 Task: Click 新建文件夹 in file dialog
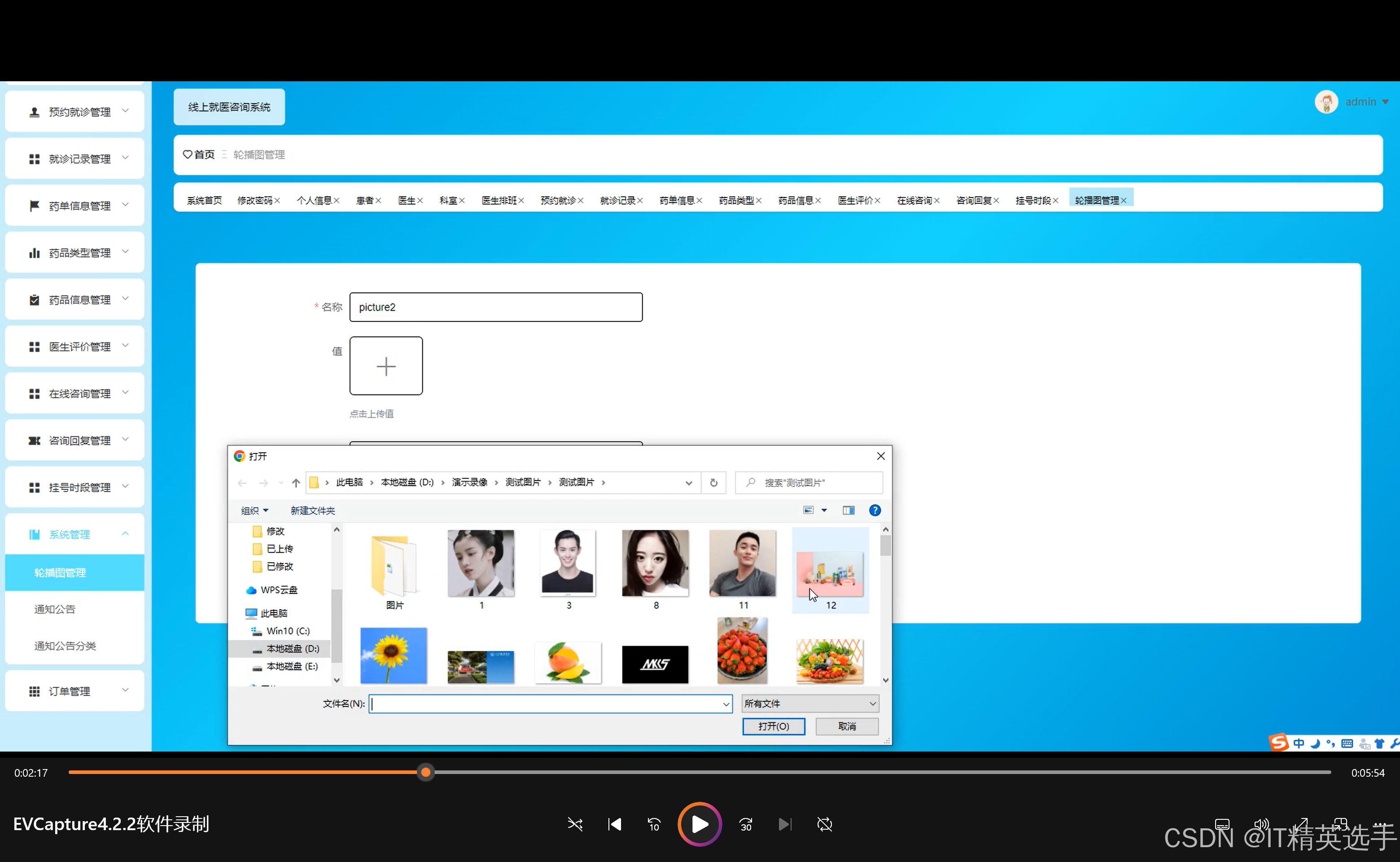click(x=312, y=510)
